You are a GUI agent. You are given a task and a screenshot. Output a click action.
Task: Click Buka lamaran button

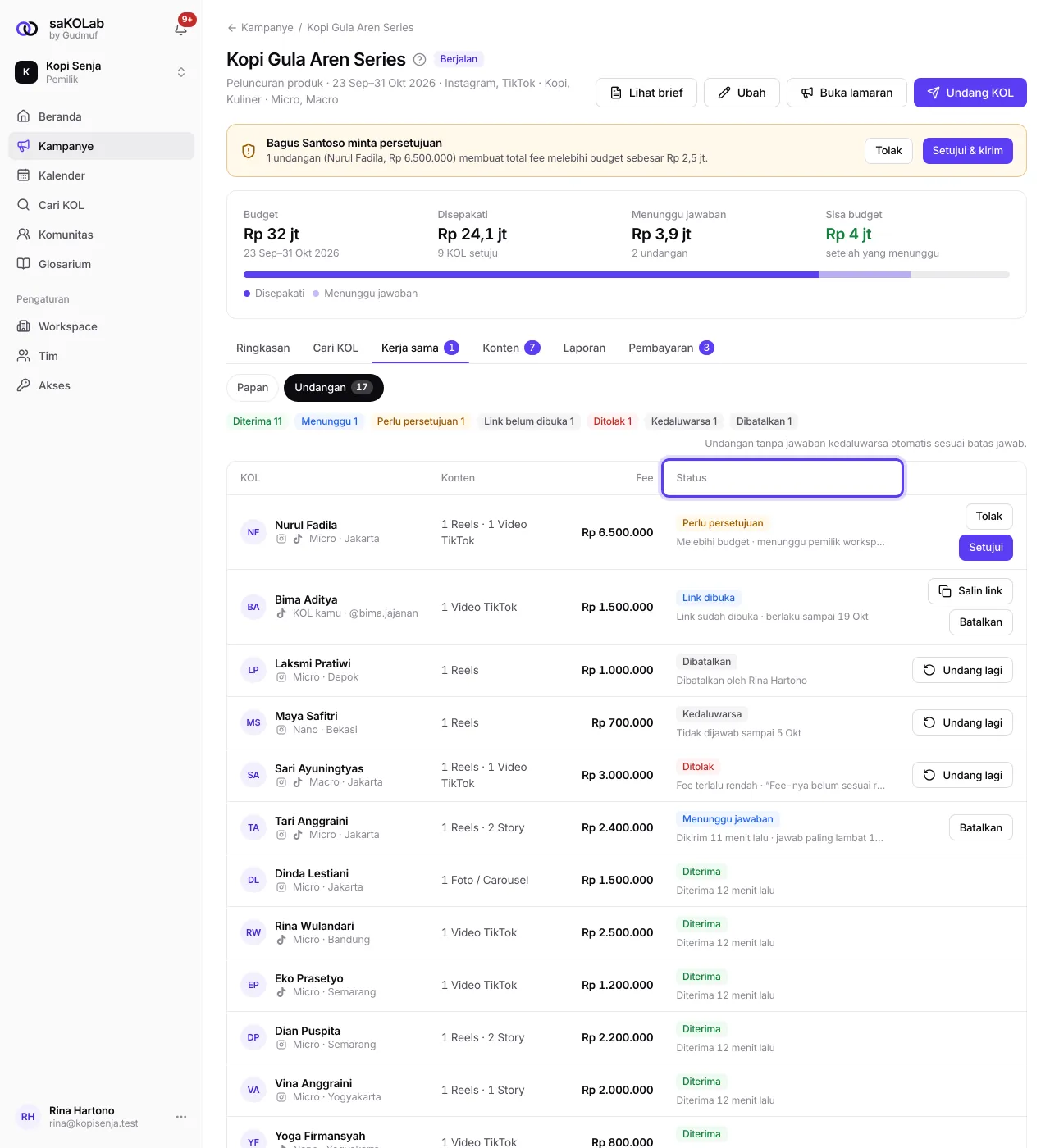pyautogui.click(x=847, y=93)
